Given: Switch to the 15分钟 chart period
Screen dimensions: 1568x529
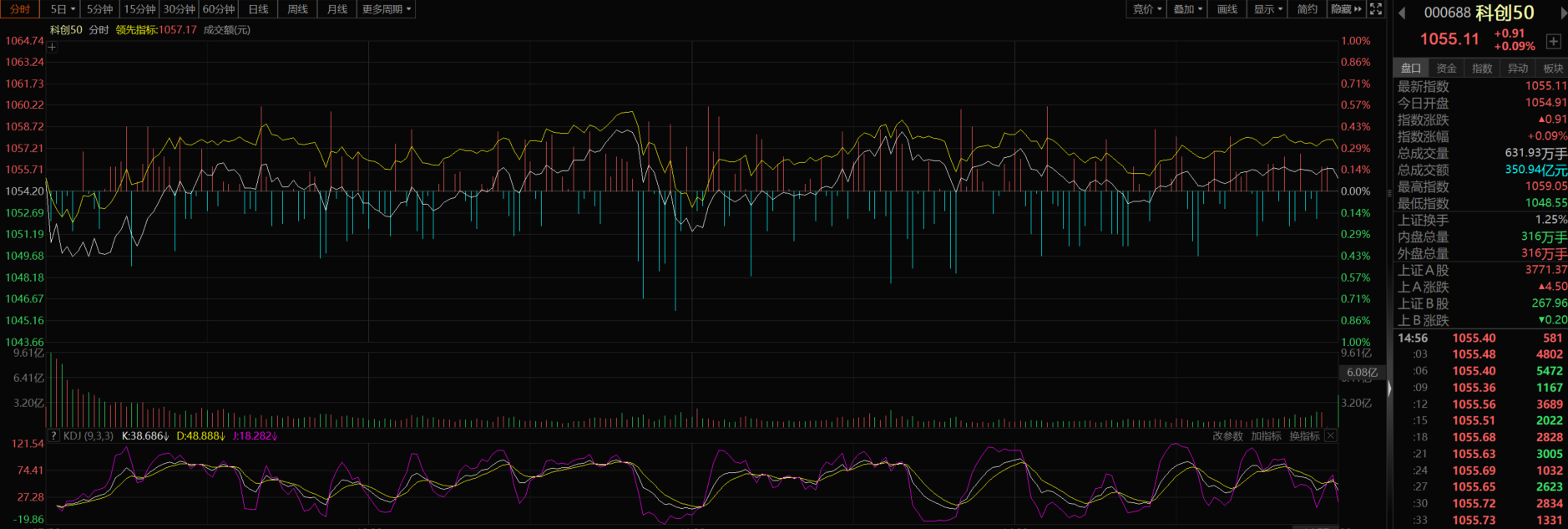Looking at the screenshot, I should click(139, 9).
